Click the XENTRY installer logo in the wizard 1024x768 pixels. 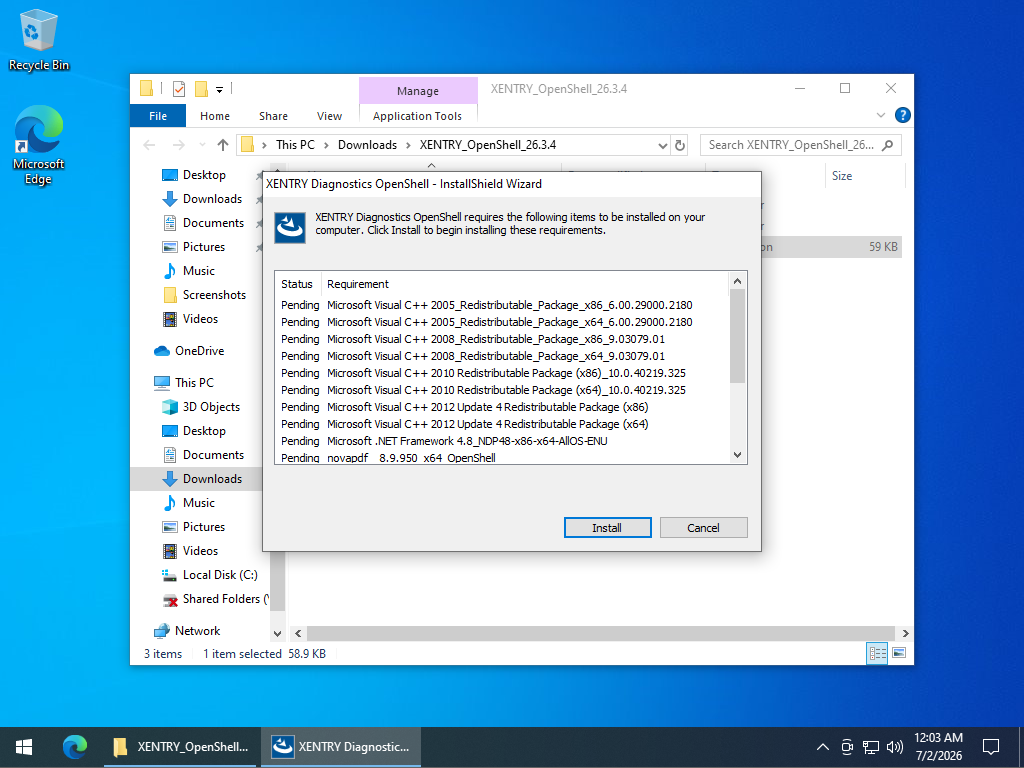pyautogui.click(x=290, y=227)
